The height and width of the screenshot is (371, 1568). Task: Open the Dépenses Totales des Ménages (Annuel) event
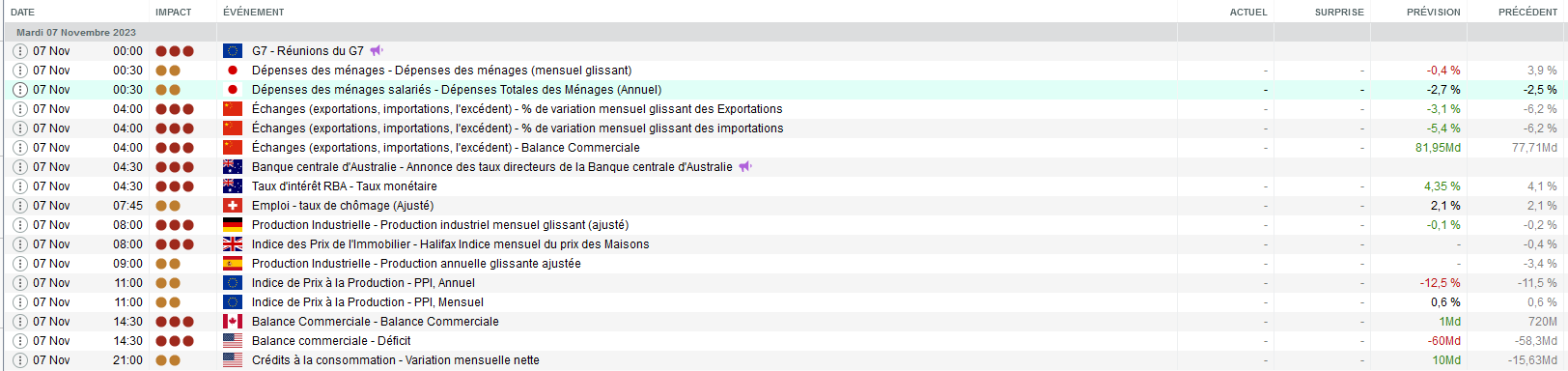point(457,90)
